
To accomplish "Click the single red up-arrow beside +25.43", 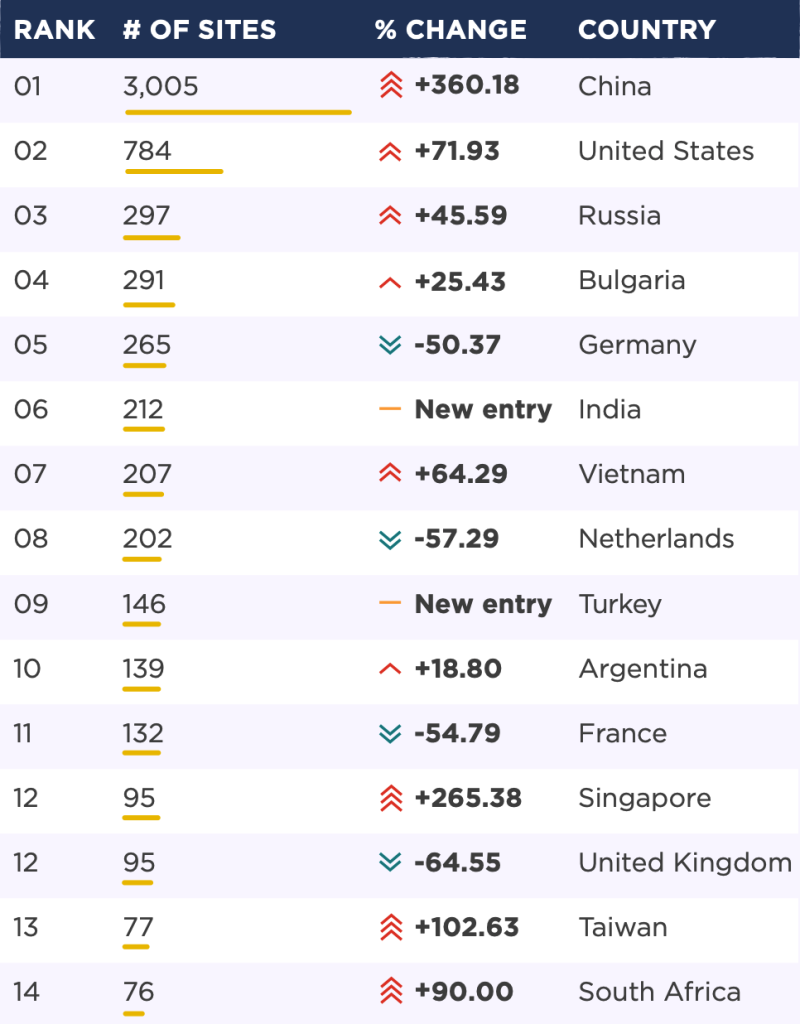I will tap(390, 283).
